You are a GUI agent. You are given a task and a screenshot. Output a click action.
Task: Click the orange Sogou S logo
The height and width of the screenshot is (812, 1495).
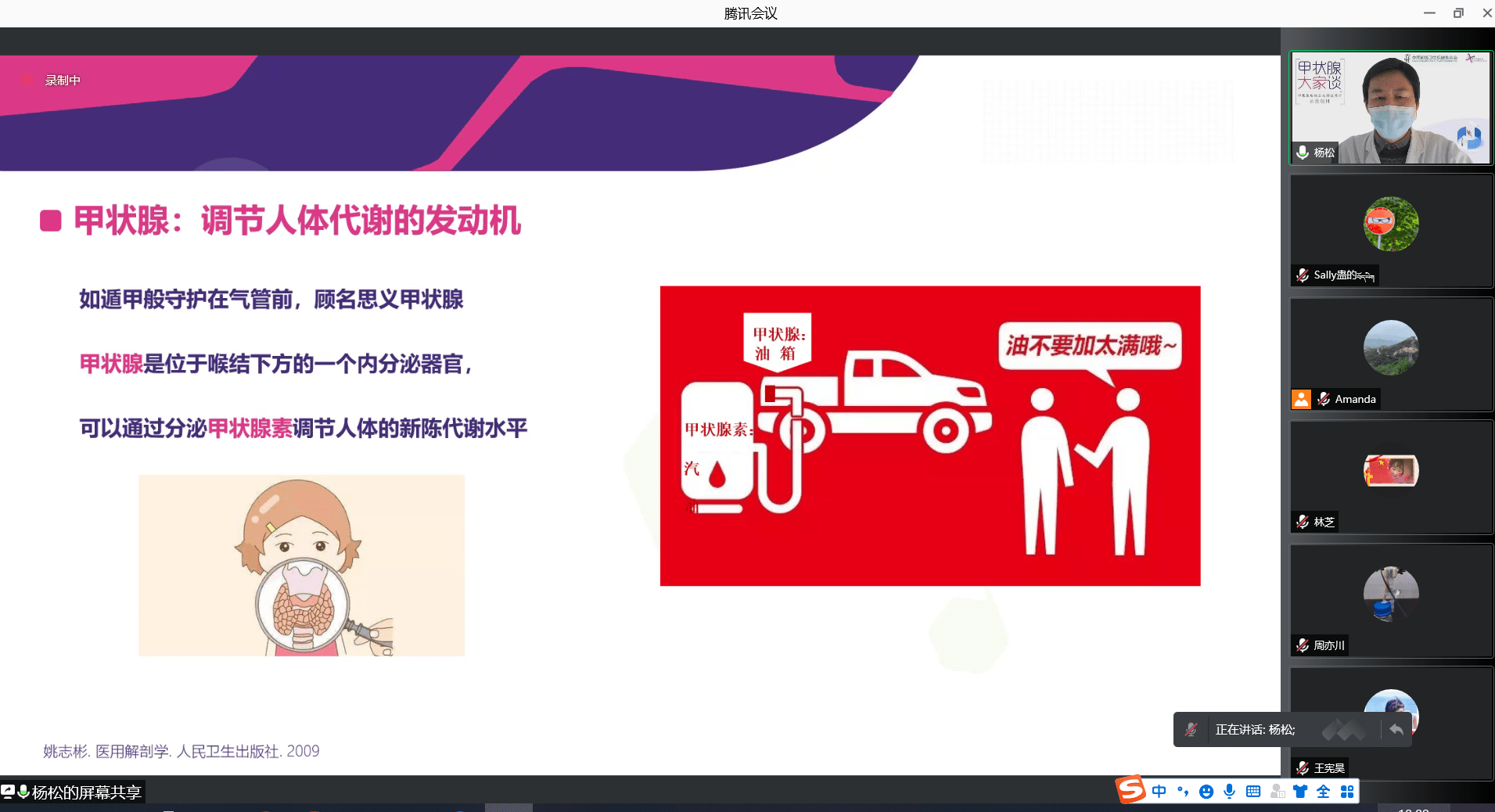coord(1130,791)
